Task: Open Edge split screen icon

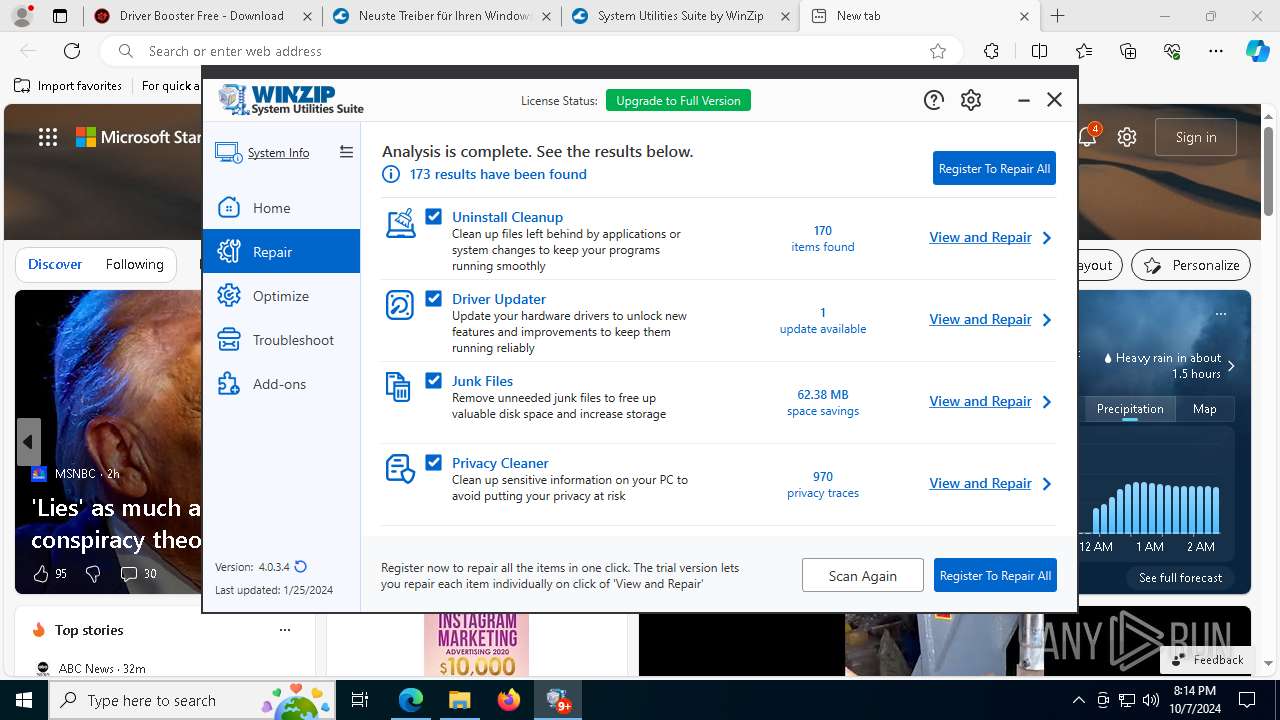Action: pos(1039,51)
